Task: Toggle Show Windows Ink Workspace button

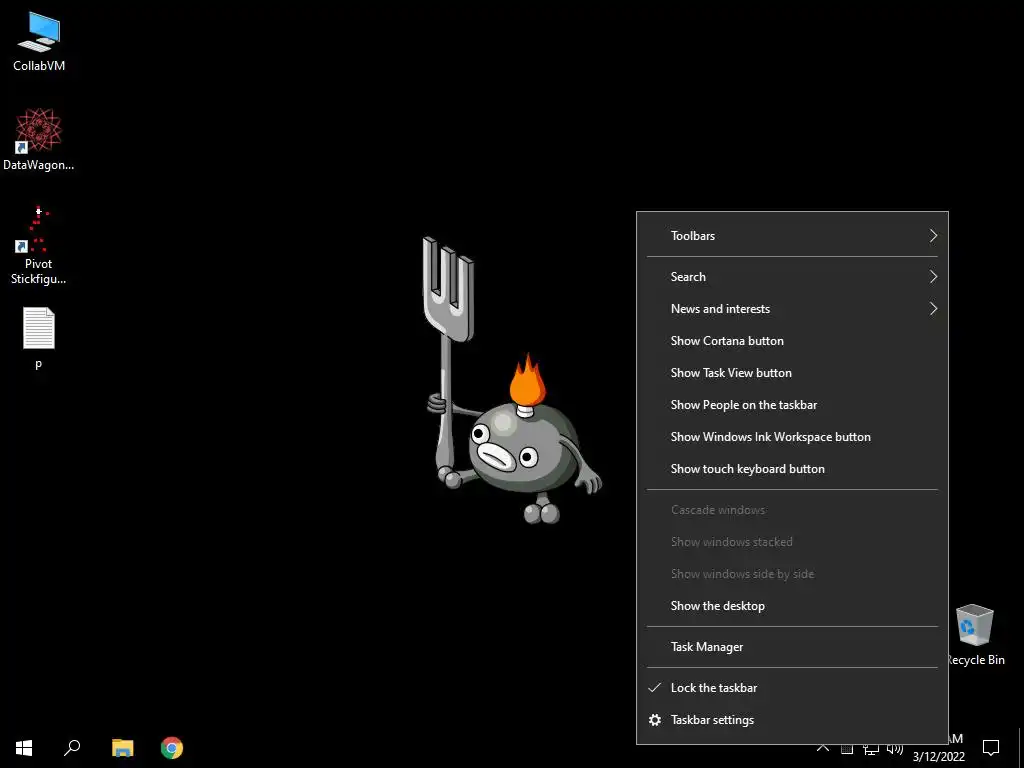Action: (x=792, y=437)
